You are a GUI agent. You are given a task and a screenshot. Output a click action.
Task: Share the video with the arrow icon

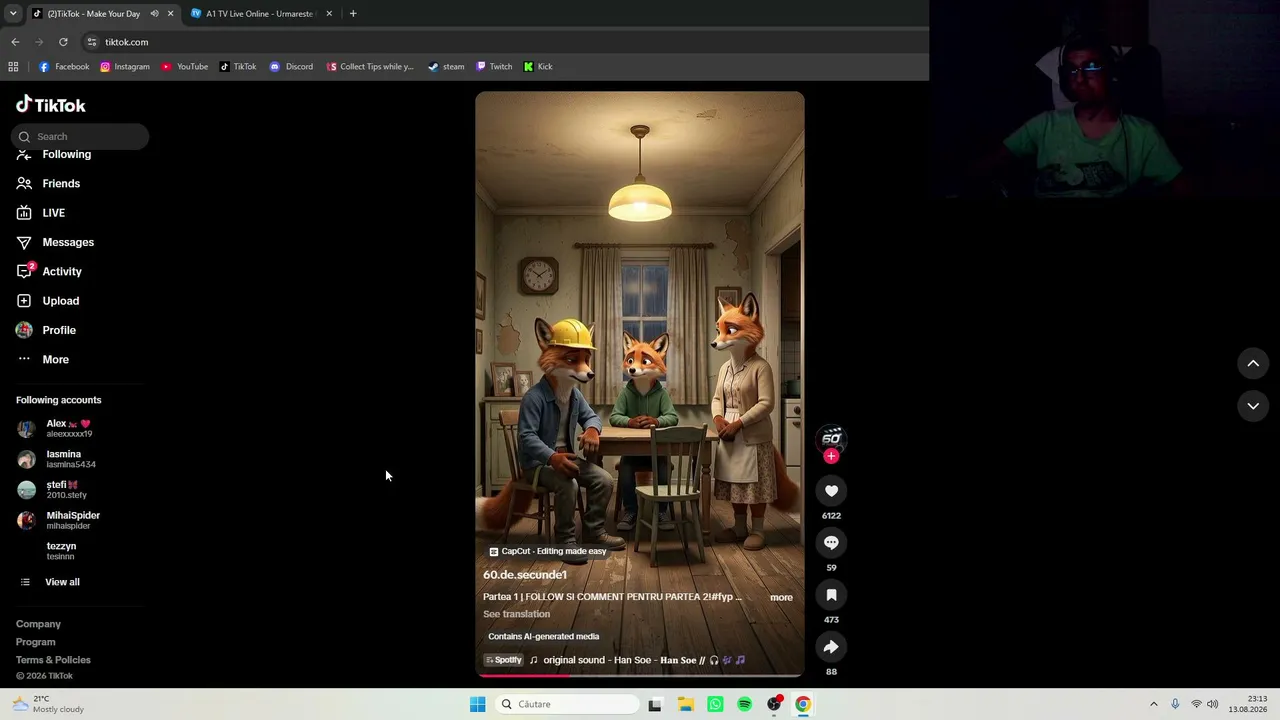(x=831, y=647)
